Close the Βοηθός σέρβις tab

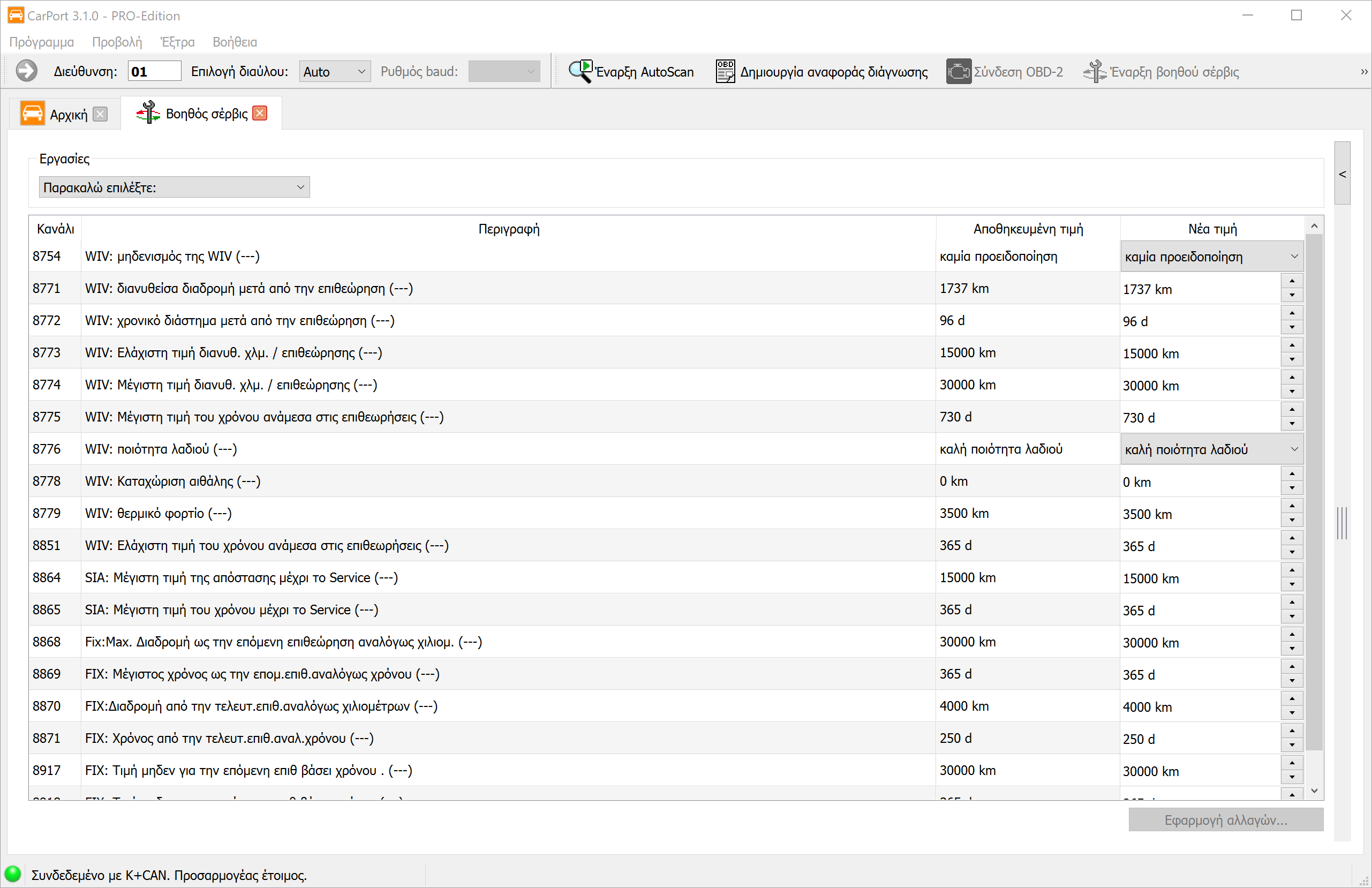tap(260, 114)
